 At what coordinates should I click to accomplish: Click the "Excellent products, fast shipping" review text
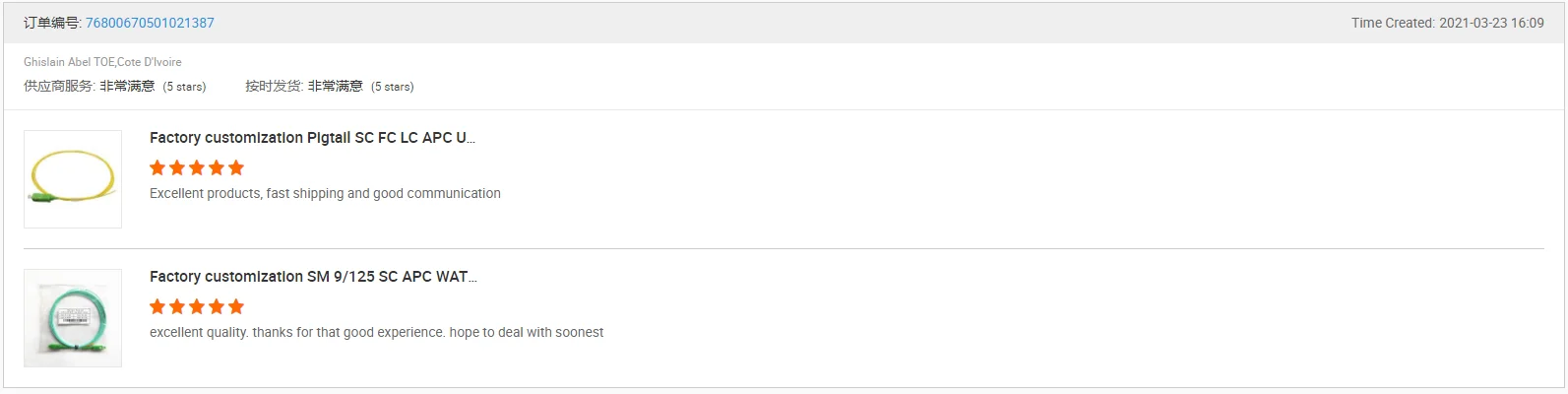point(325,194)
